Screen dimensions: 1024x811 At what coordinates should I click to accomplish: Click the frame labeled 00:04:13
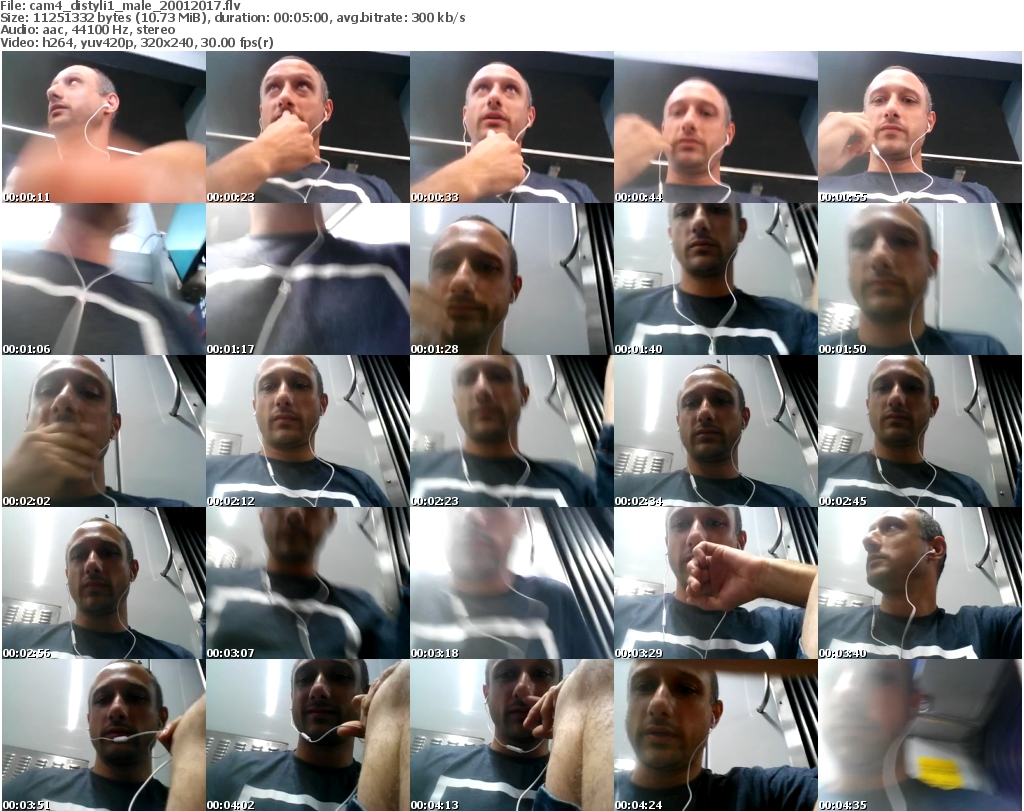click(511, 735)
